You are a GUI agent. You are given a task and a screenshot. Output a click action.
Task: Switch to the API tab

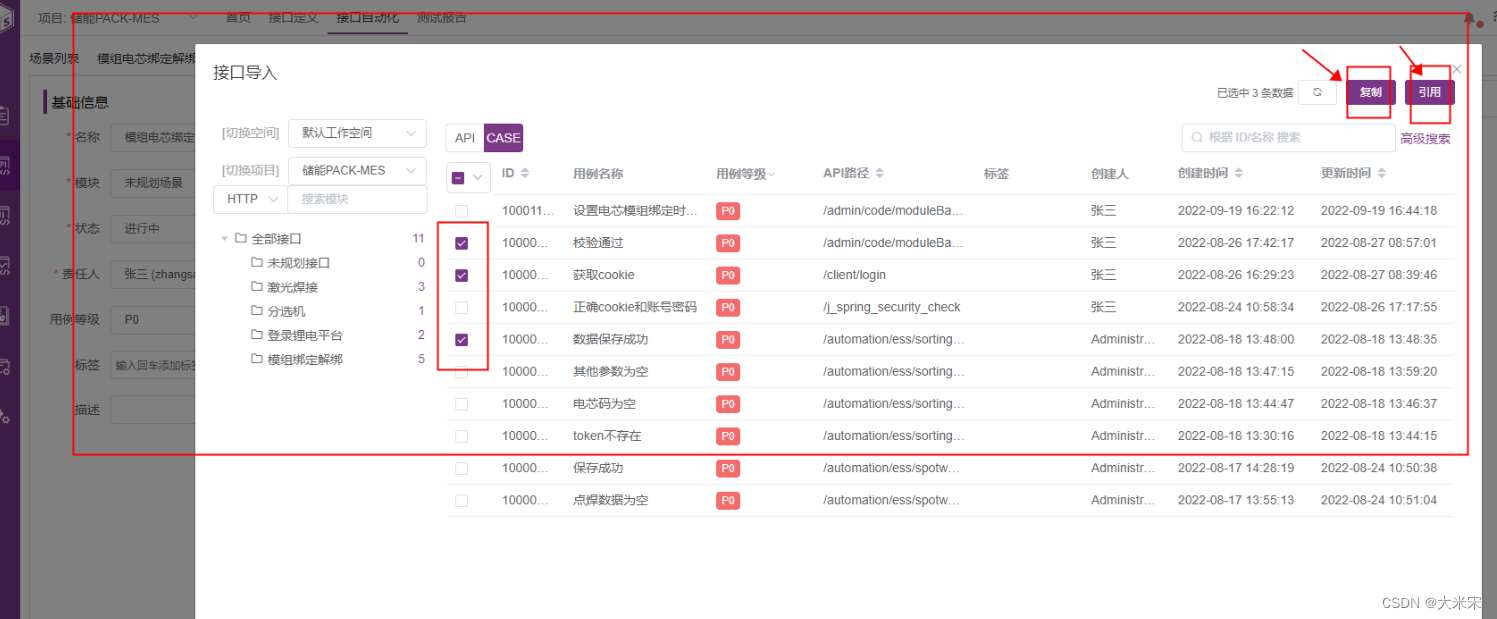[x=465, y=138]
